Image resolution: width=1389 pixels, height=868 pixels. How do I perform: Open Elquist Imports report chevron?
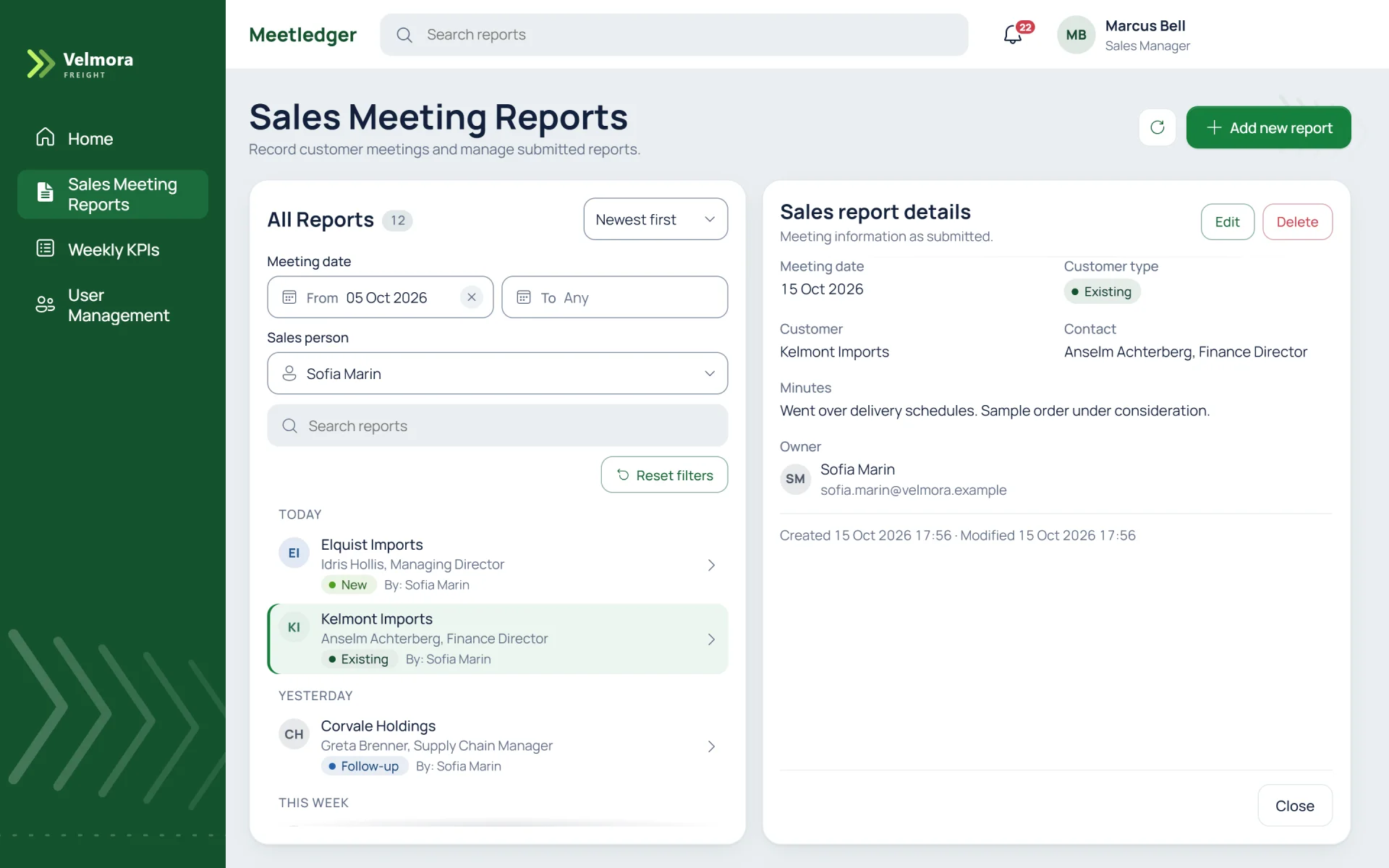(x=711, y=565)
